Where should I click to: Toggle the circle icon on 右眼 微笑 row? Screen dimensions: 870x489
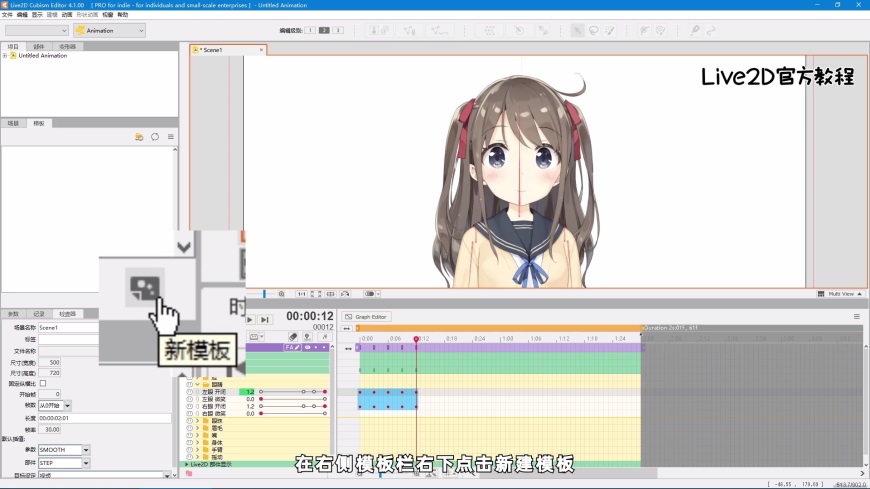tap(190, 414)
